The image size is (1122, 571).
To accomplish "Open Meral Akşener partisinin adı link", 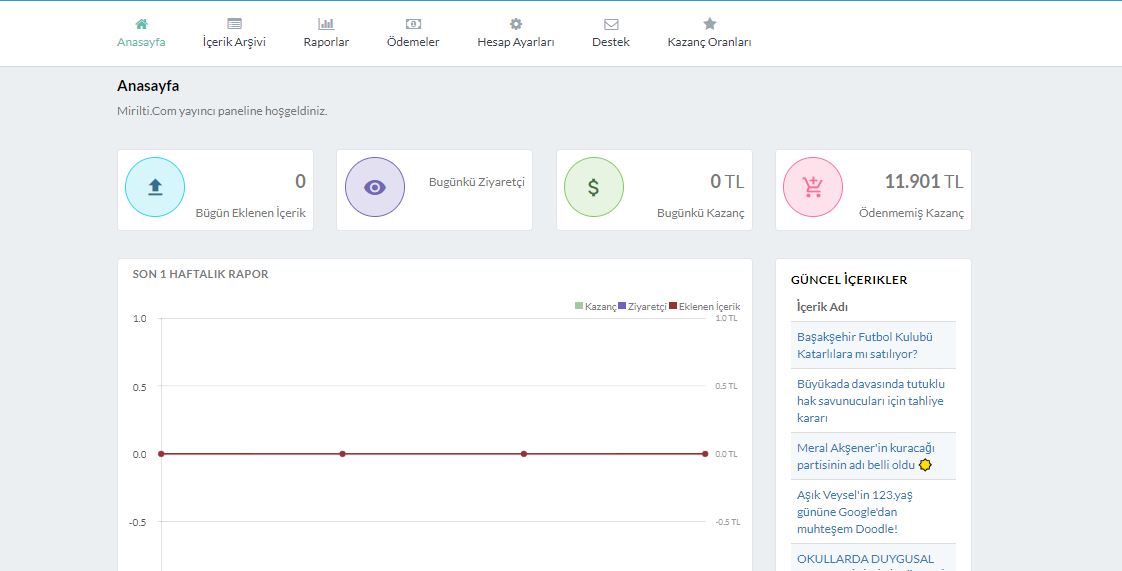I will pyautogui.click(x=866, y=457).
